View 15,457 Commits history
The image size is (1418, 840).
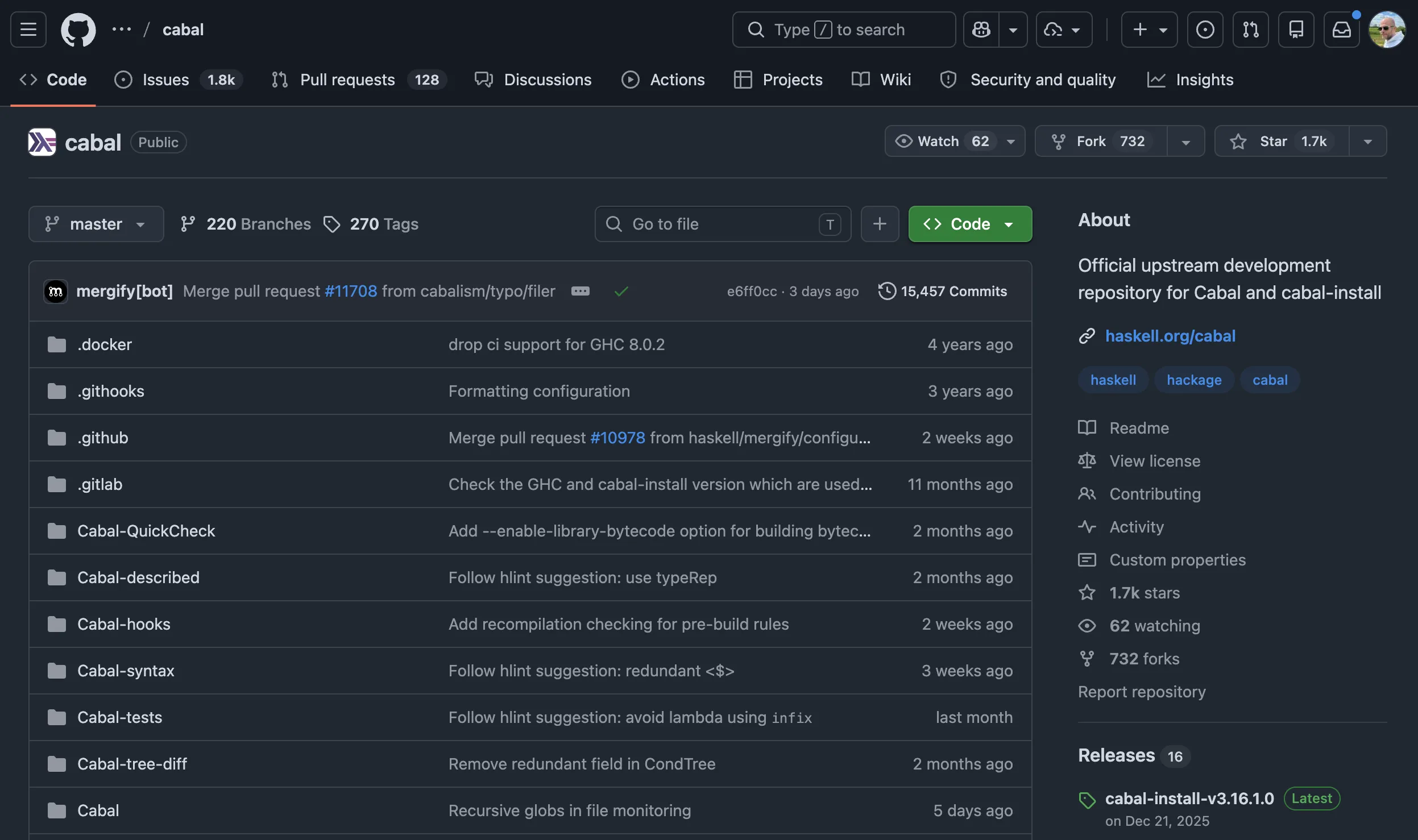coord(943,291)
